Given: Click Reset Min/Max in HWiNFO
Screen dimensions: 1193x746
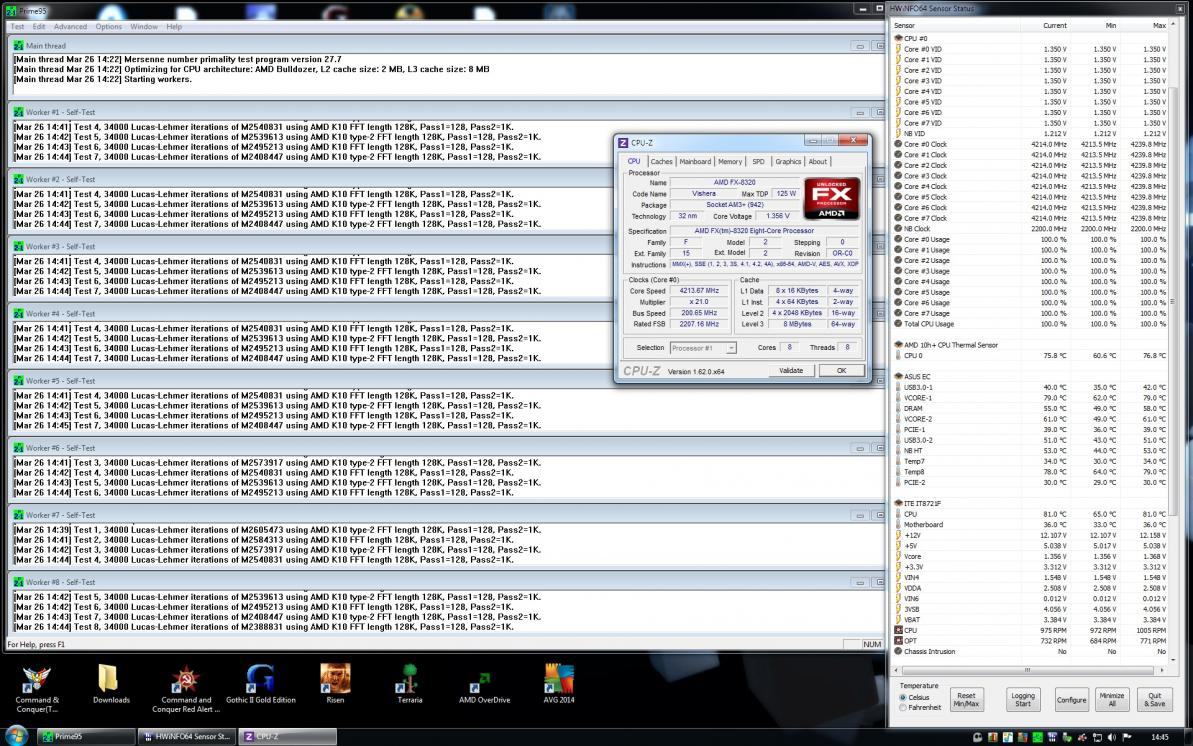Looking at the screenshot, I should (x=966, y=700).
